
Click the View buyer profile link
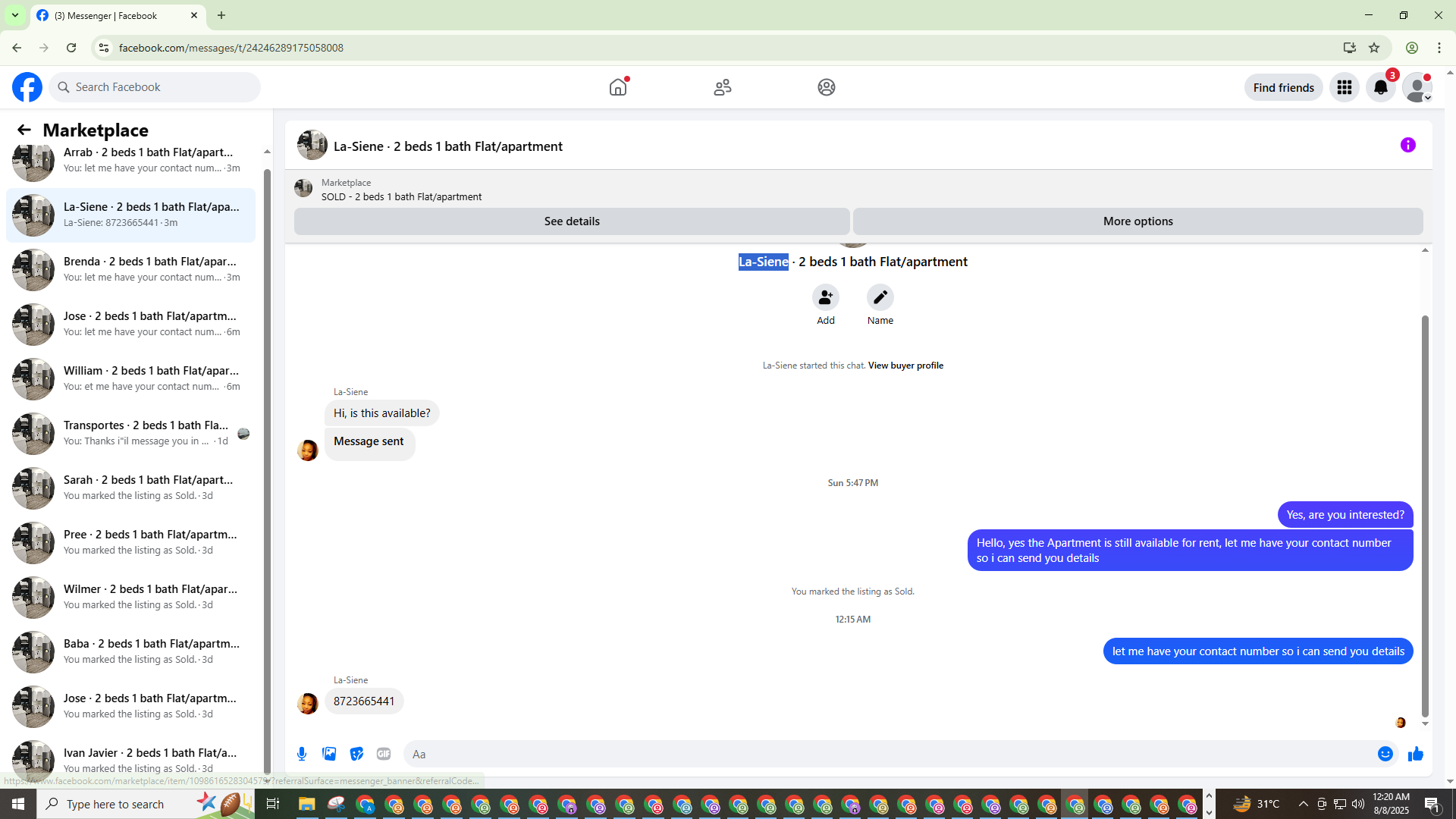[905, 366]
